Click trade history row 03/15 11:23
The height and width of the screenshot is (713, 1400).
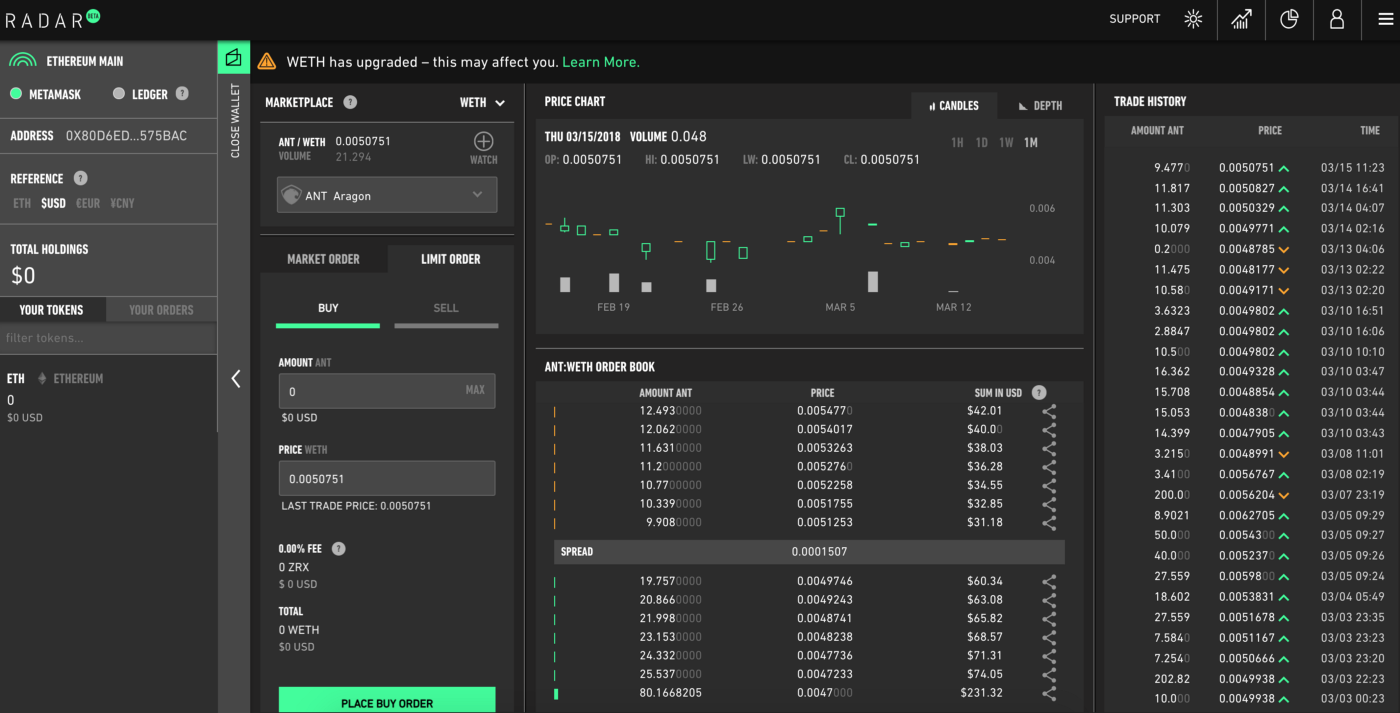(x=1252, y=168)
